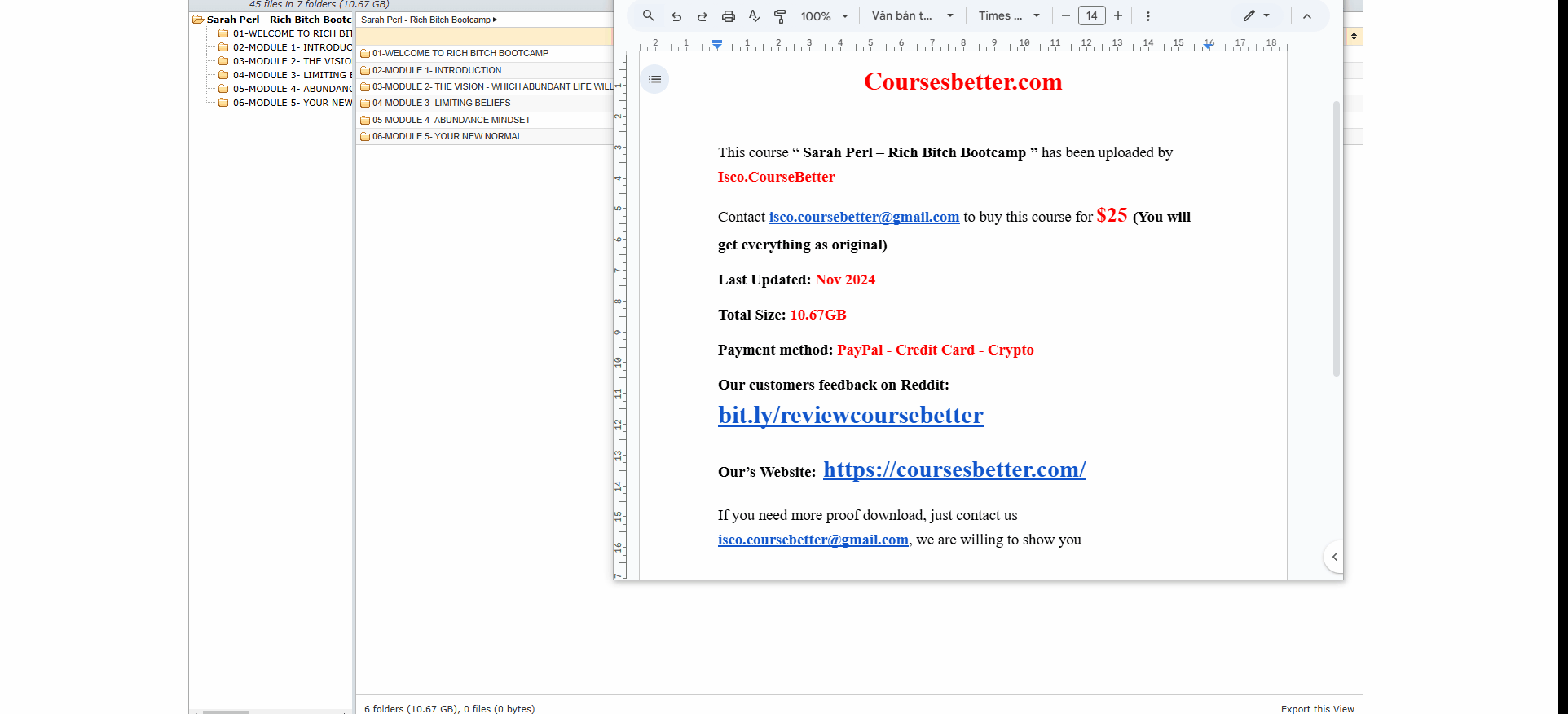Viewport: 1568px width, 714px height.
Task: Open the 100% zoom level dropdown
Action: coord(824,16)
